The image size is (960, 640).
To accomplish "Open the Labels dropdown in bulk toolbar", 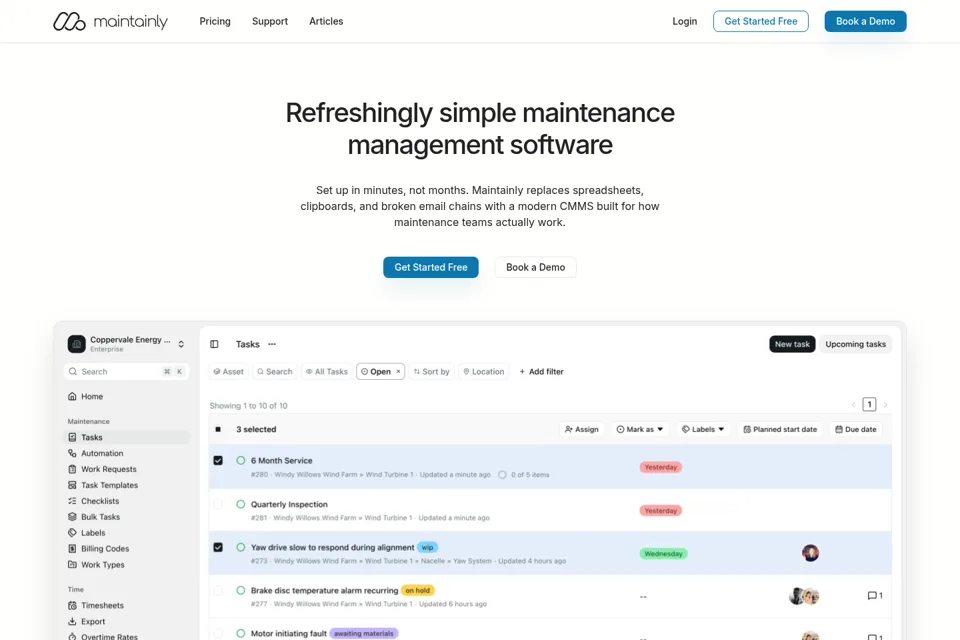I will [703, 429].
